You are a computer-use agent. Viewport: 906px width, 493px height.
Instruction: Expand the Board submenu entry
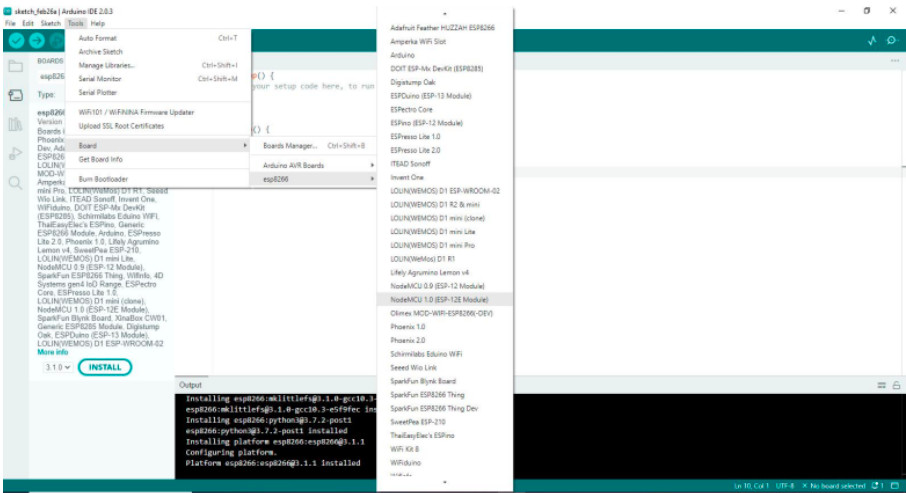click(x=158, y=146)
